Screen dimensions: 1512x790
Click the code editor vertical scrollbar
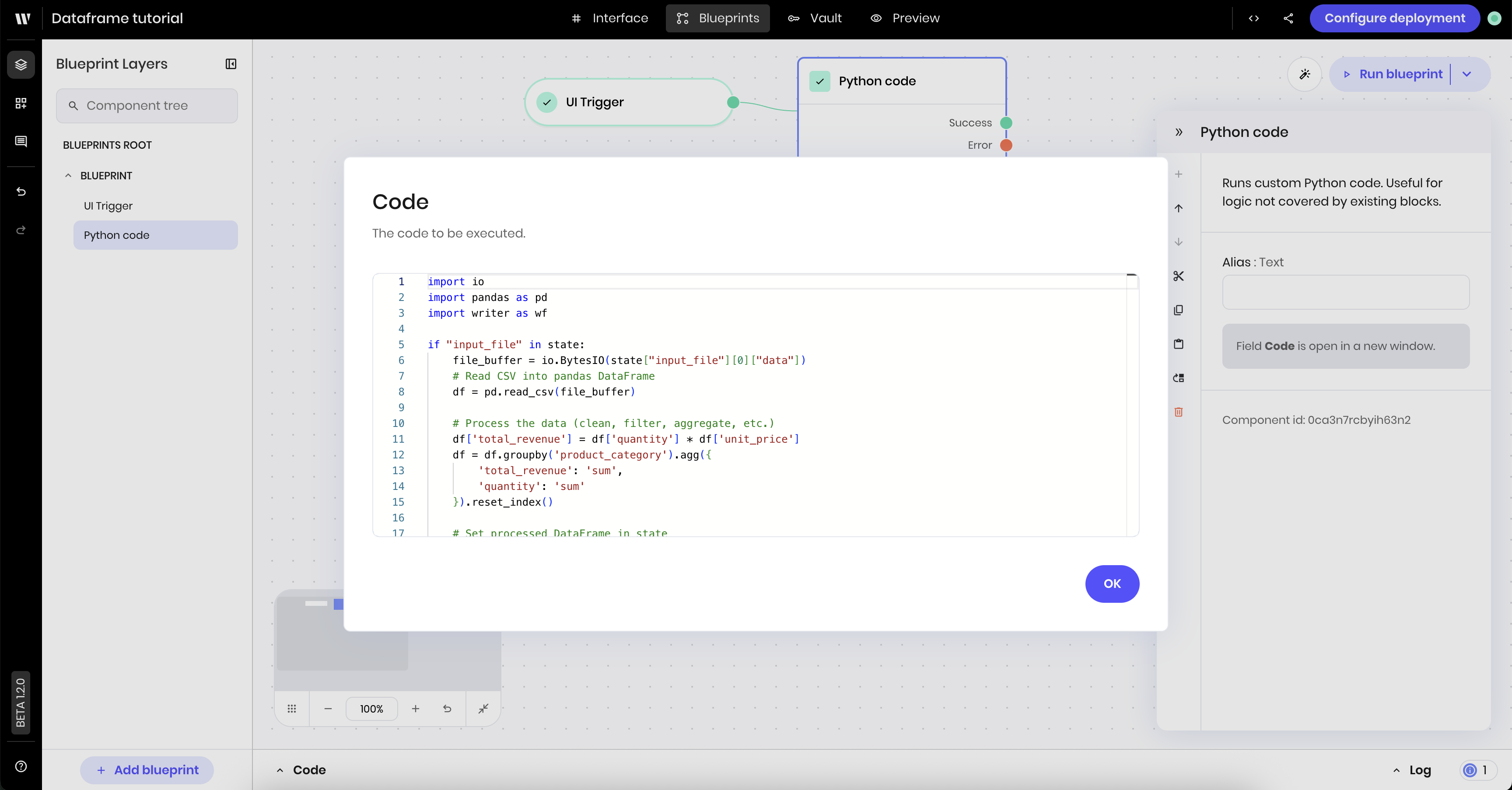[1132, 405]
